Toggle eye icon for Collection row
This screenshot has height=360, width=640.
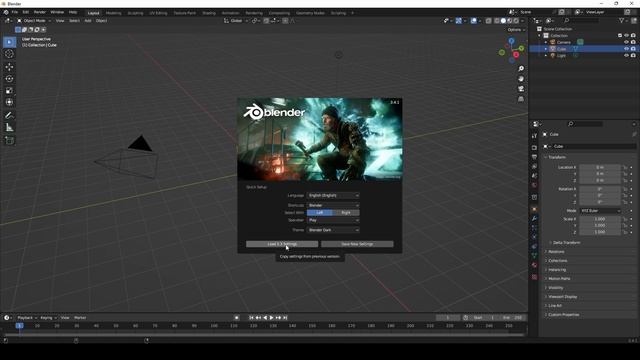click(627, 36)
